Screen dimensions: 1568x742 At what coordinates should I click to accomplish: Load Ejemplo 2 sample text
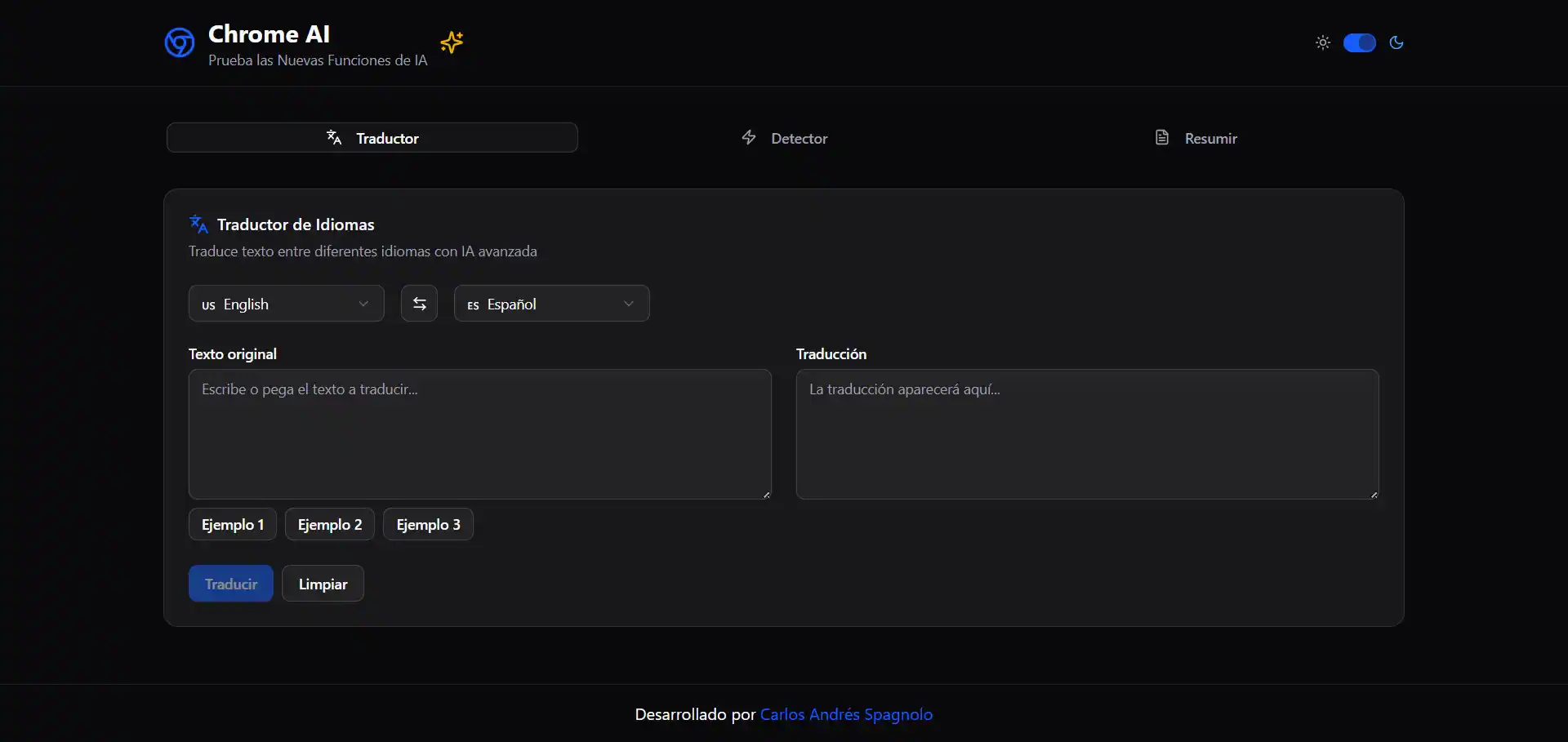pos(330,524)
